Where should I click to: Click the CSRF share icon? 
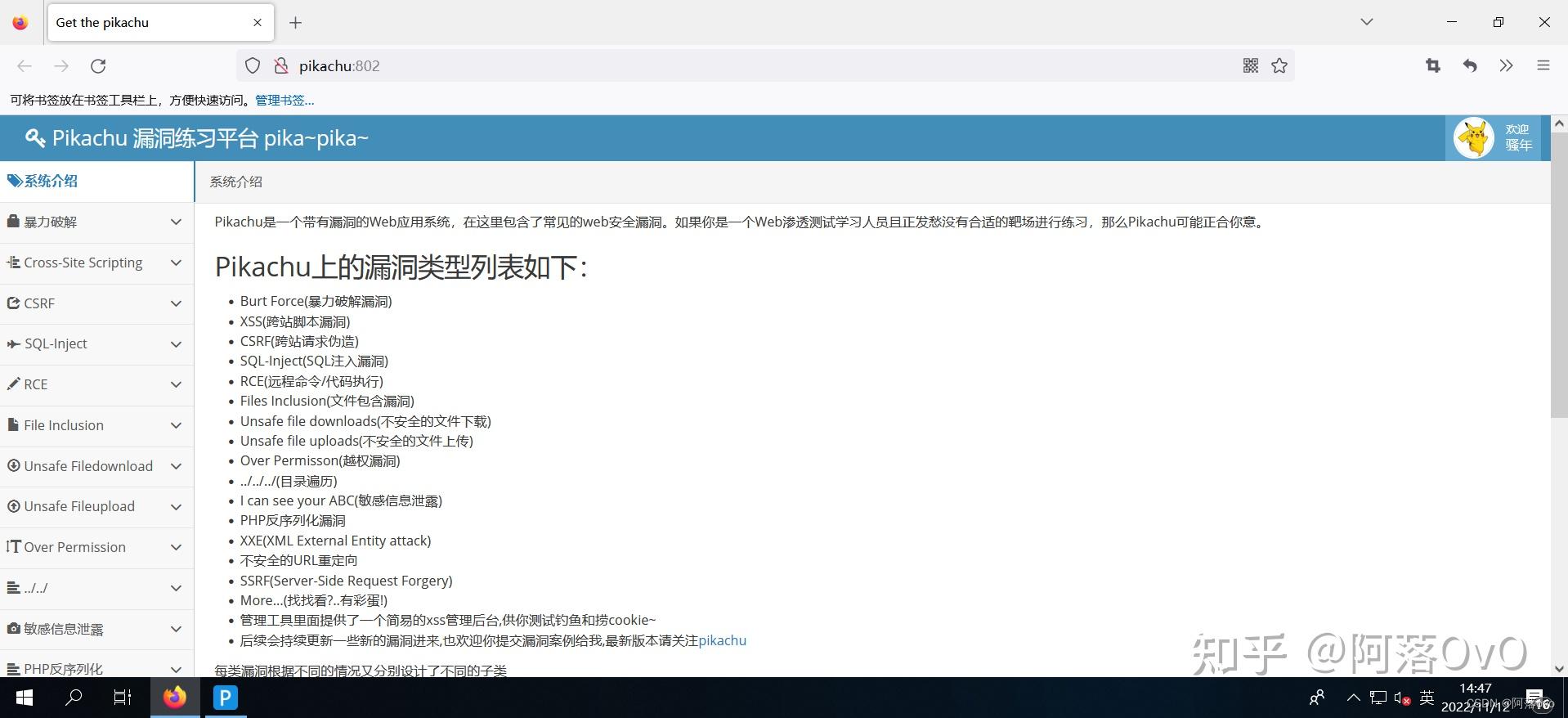click(13, 303)
